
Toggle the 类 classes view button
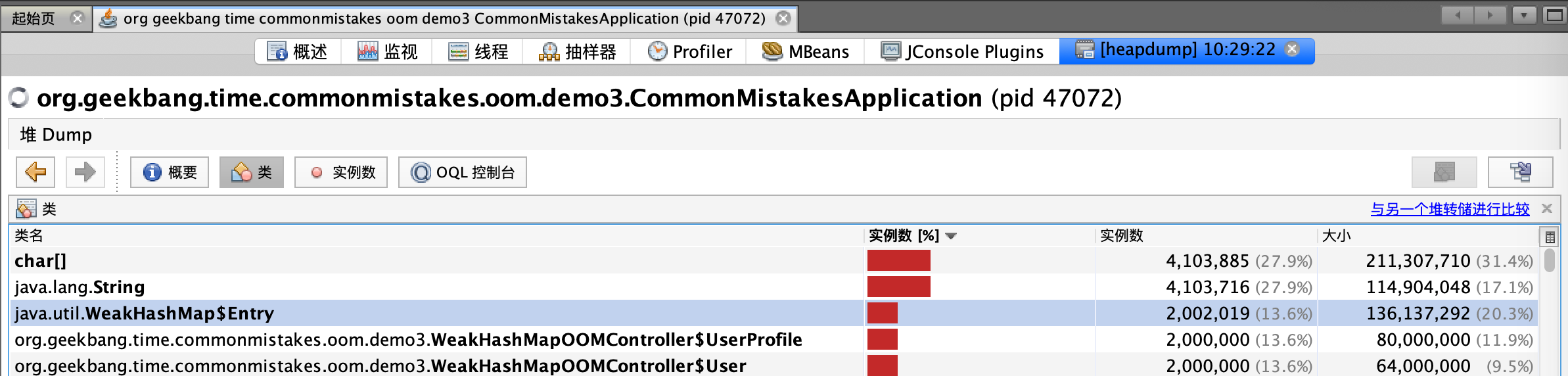251,172
